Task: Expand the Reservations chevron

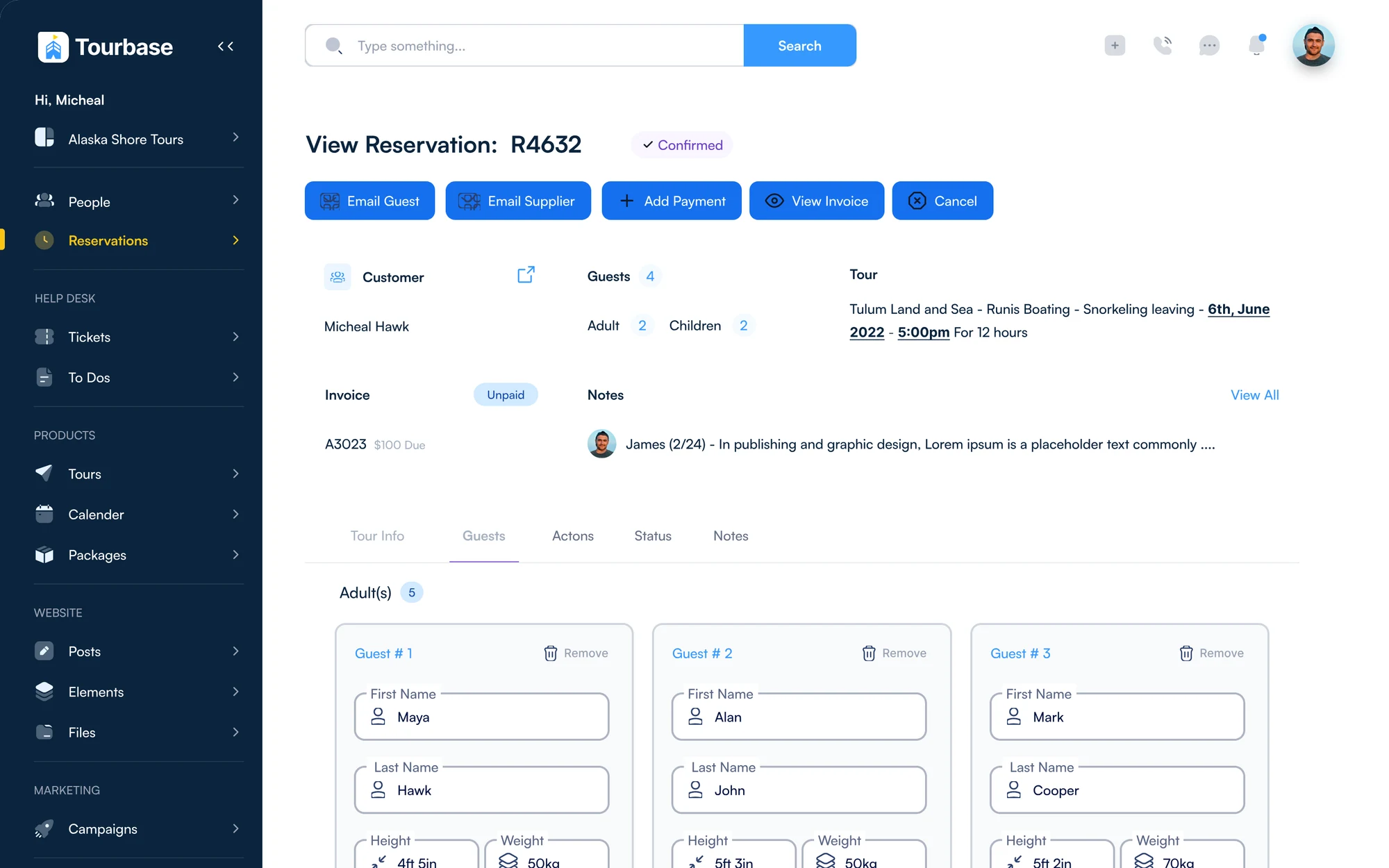Action: (235, 240)
